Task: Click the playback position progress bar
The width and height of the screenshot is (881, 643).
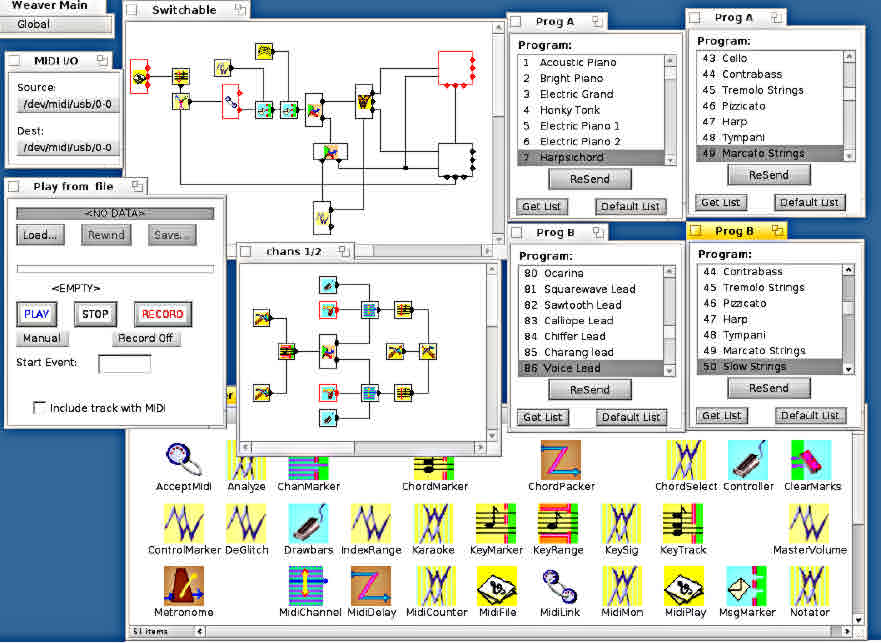Action: click(115, 269)
